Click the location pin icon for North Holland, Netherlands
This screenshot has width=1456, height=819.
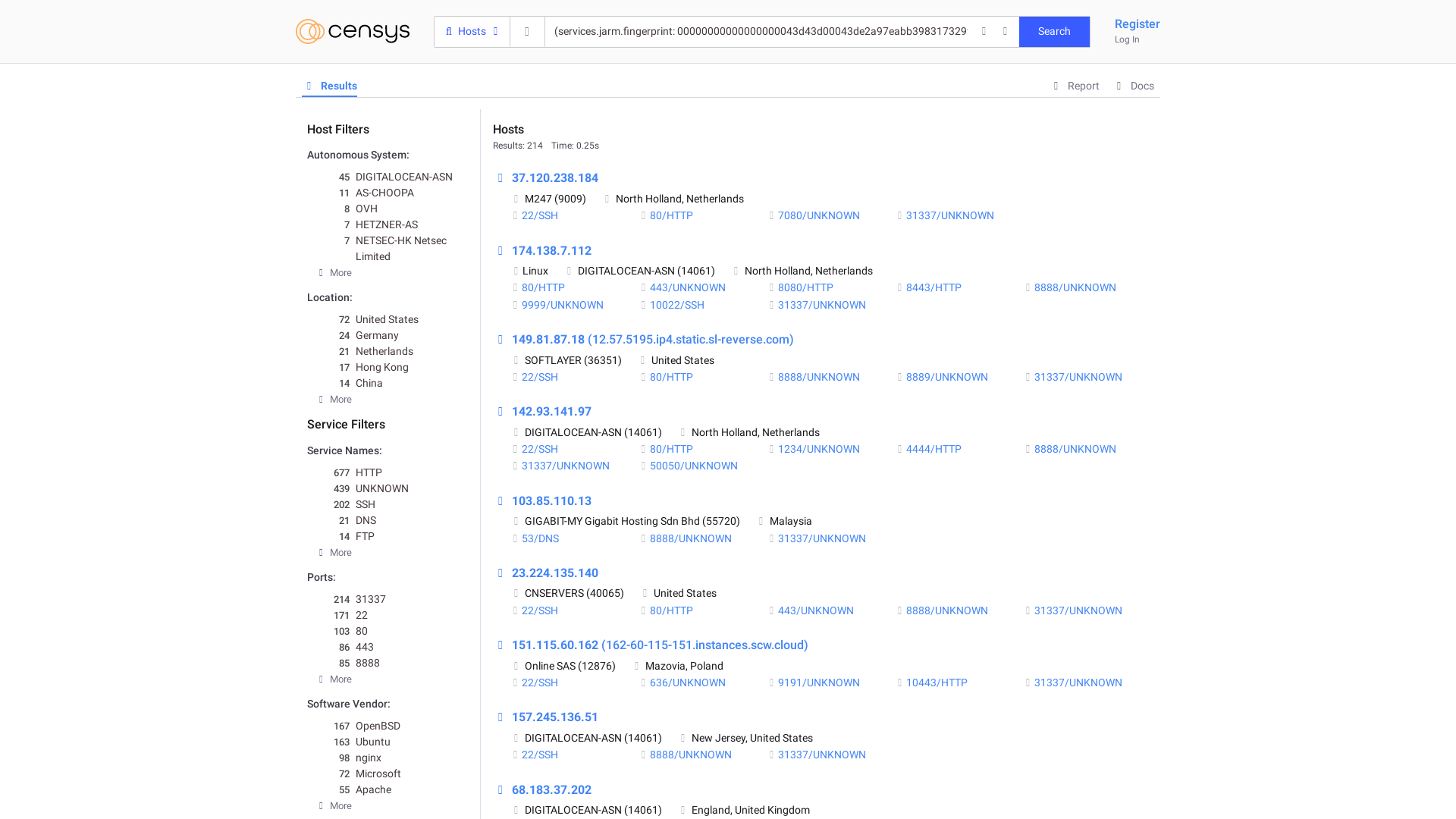tap(607, 199)
